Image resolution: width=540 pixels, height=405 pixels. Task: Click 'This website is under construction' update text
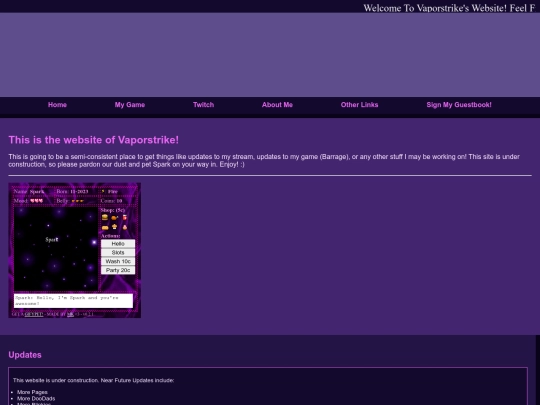pyautogui.click(x=93, y=380)
